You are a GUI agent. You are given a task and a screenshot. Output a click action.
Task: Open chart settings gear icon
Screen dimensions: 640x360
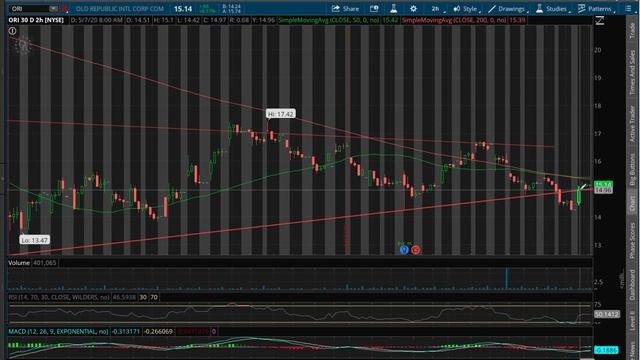tap(413, 9)
